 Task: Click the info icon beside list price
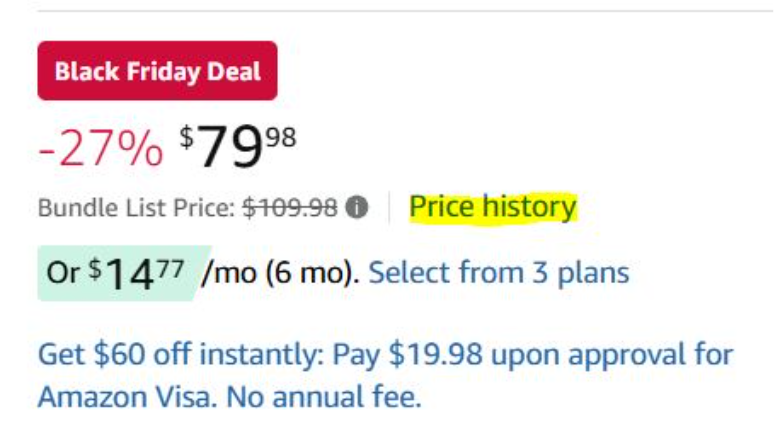tap(357, 208)
